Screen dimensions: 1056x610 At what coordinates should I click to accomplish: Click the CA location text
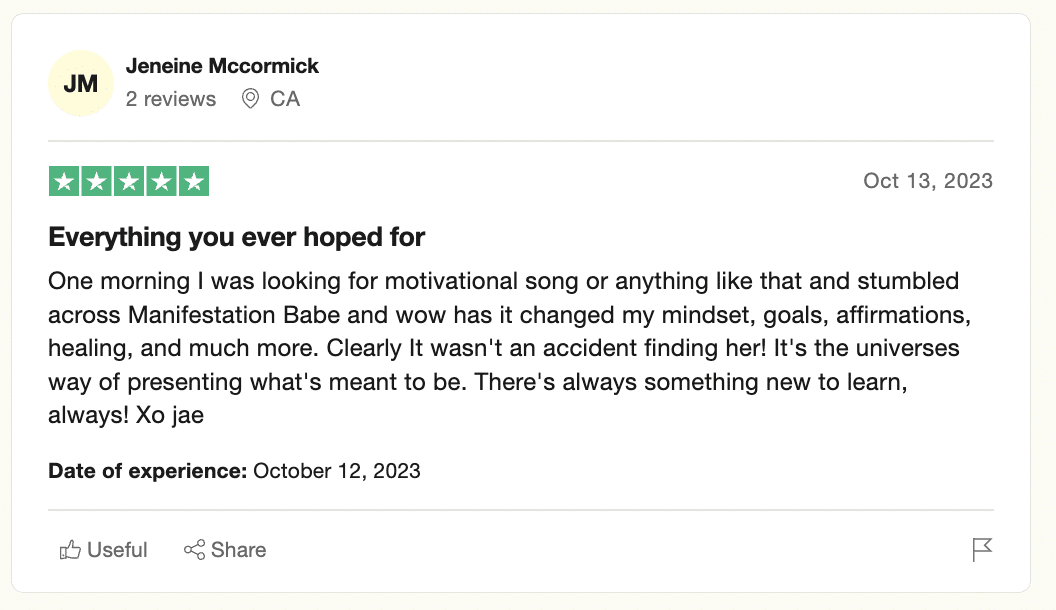(285, 99)
